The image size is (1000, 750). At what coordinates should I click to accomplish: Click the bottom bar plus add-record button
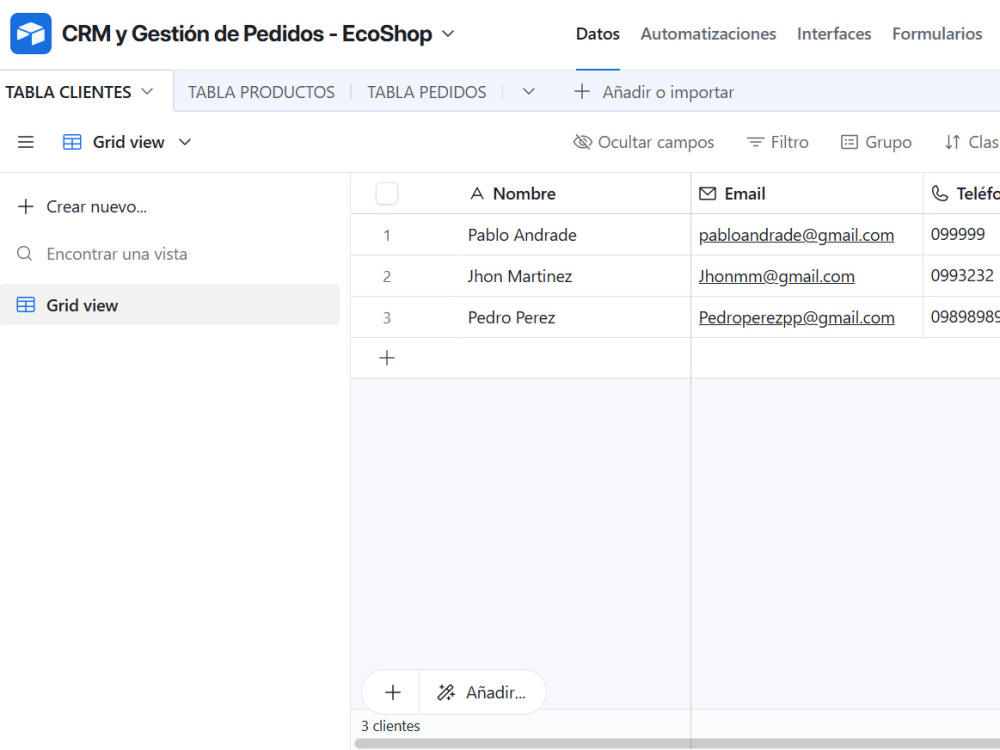392,692
